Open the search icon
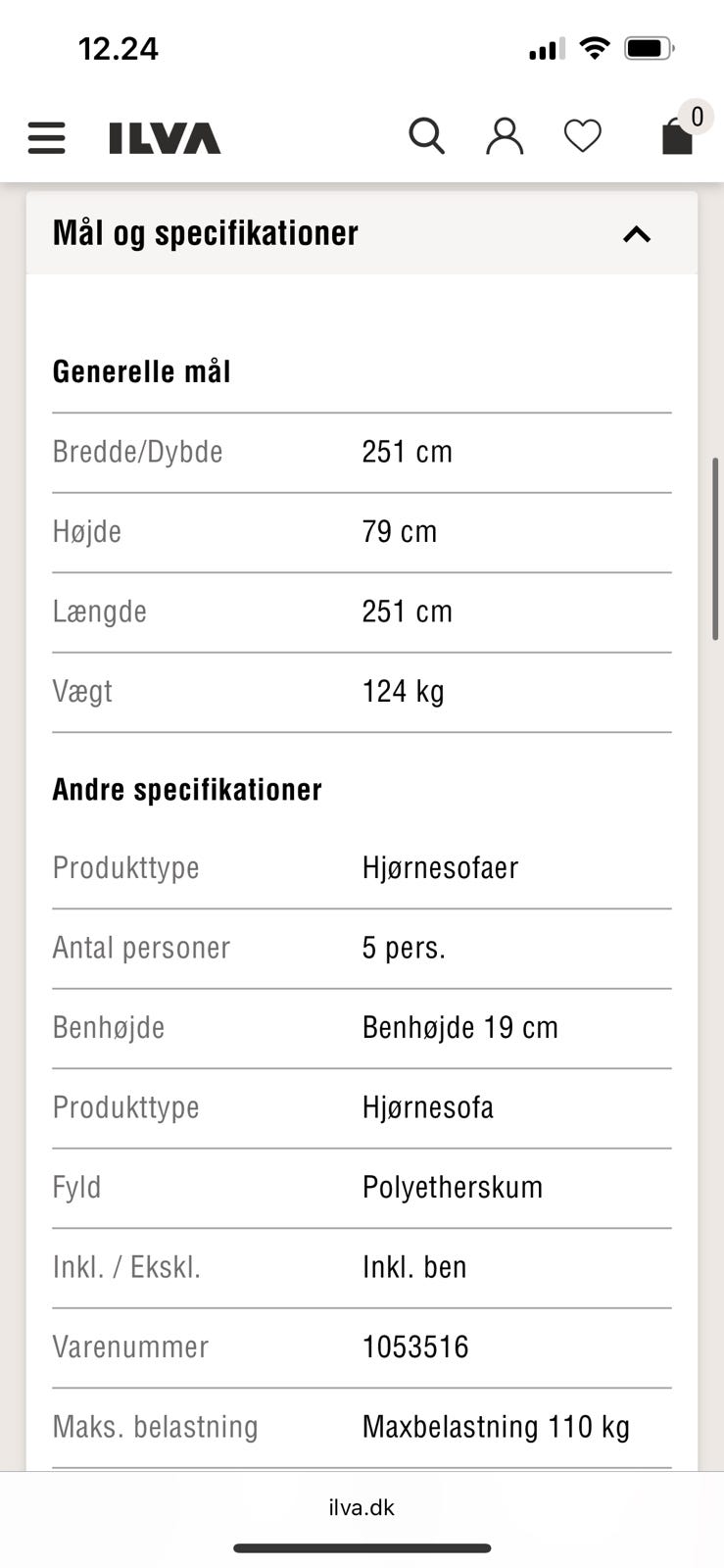Screen dimensions: 724x1568 click(426, 136)
